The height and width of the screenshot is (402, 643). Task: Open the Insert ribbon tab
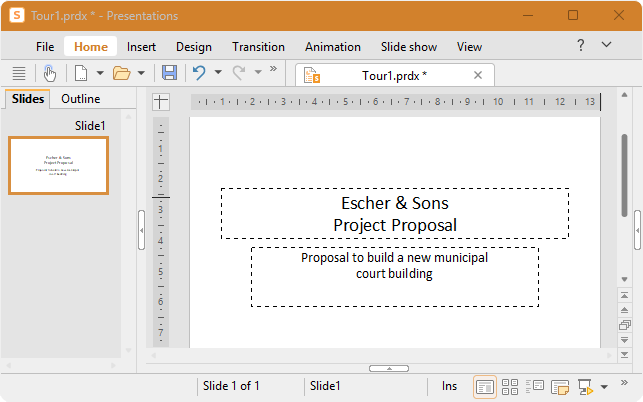(141, 47)
